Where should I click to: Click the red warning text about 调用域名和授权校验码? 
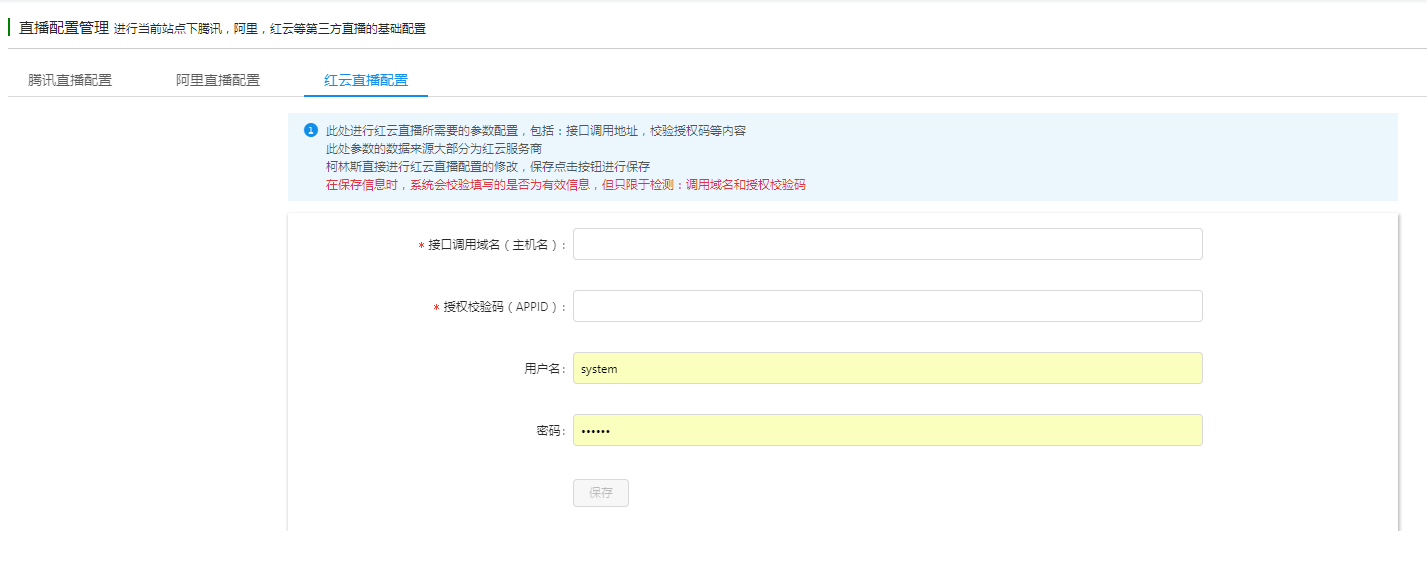pos(566,185)
